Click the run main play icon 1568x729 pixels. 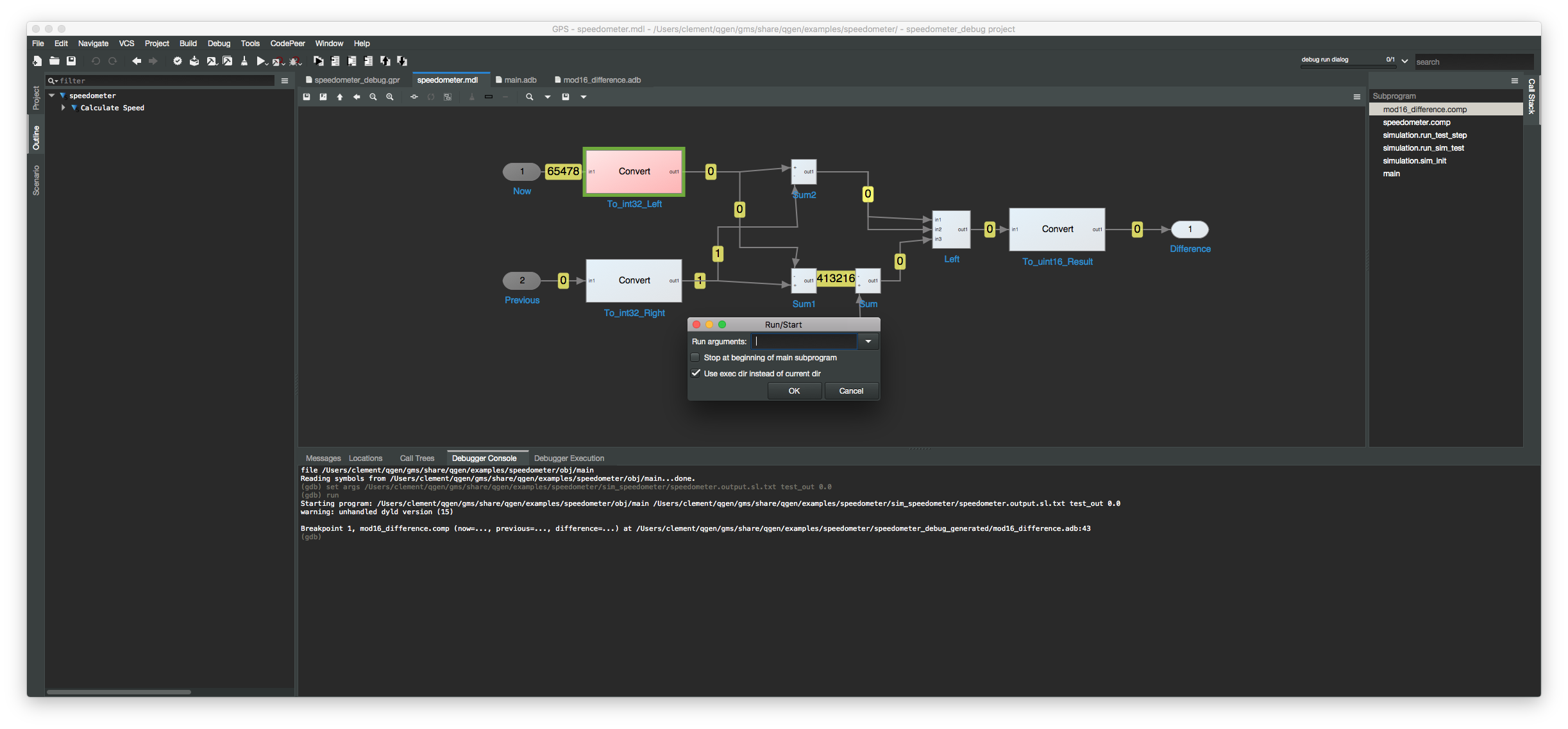[x=261, y=61]
